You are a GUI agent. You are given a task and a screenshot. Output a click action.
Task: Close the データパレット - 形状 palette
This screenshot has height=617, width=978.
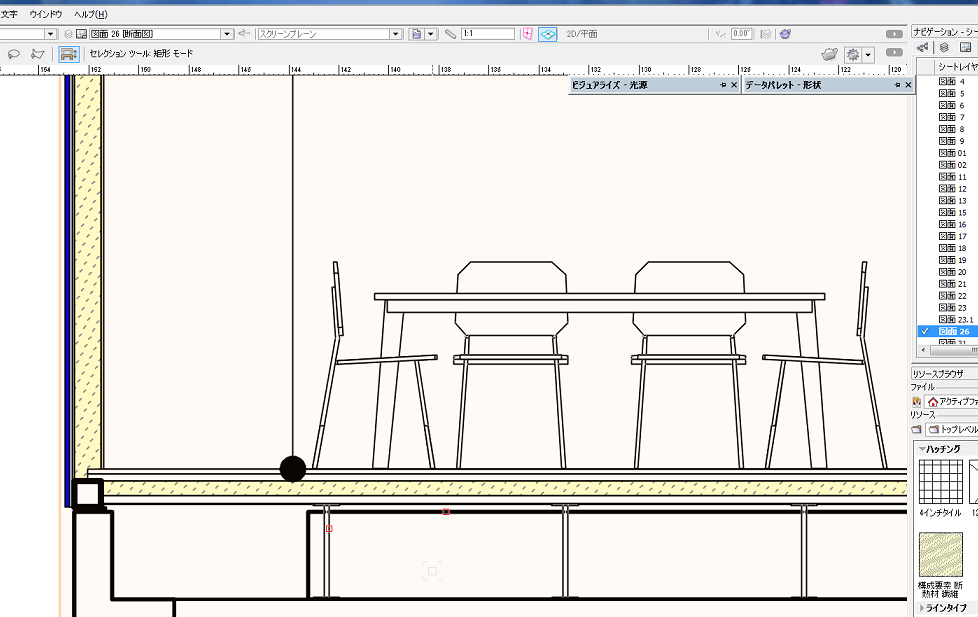click(x=909, y=86)
